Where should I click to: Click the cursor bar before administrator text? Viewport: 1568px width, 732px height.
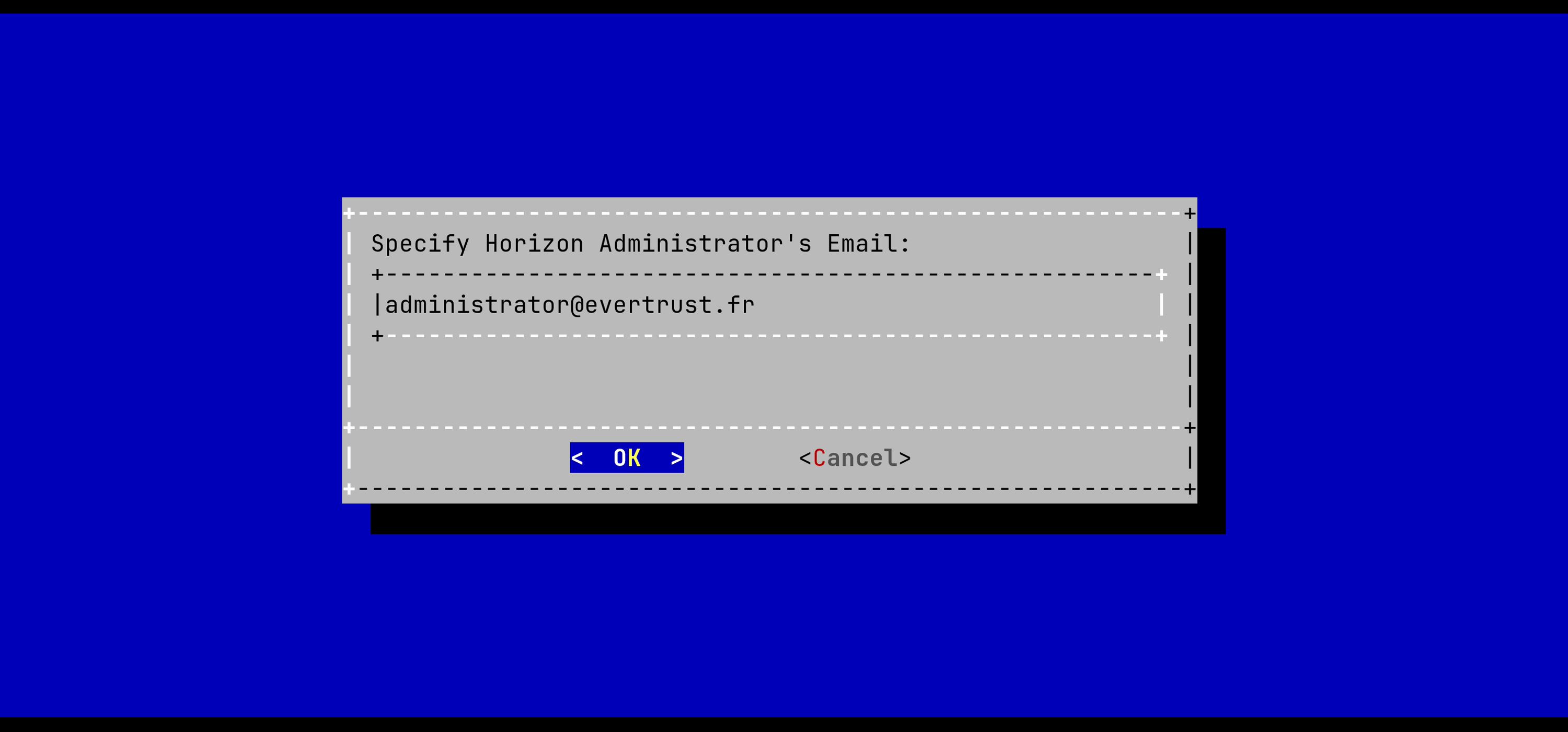[x=377, y=304]
